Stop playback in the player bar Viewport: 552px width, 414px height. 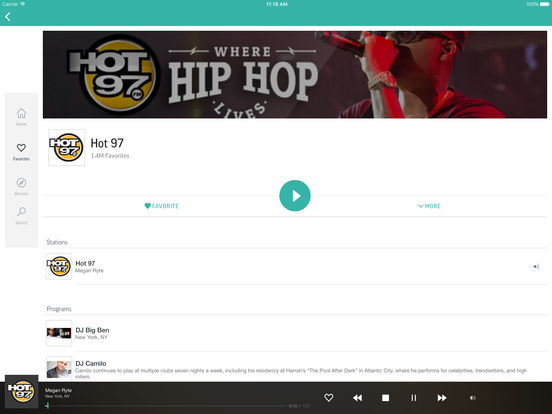pyautogui.click(x=385, y=398)
